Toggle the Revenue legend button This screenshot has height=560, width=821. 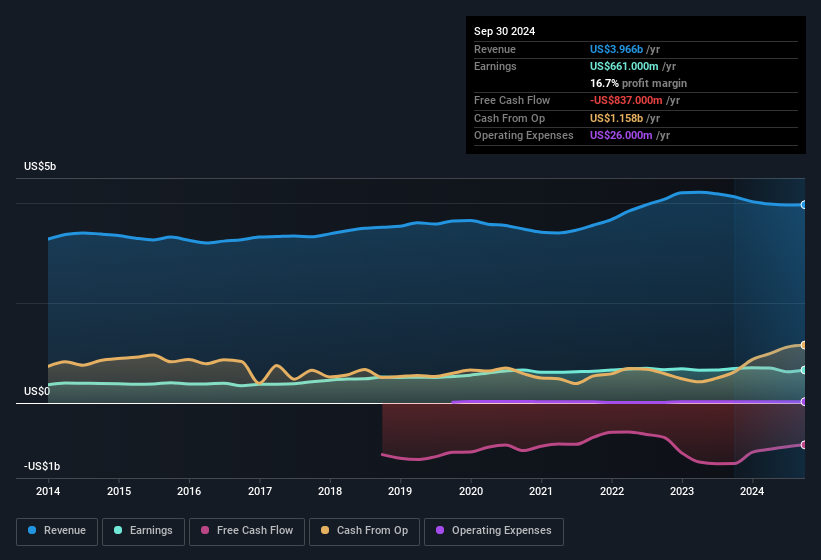[x=57, y=531]
